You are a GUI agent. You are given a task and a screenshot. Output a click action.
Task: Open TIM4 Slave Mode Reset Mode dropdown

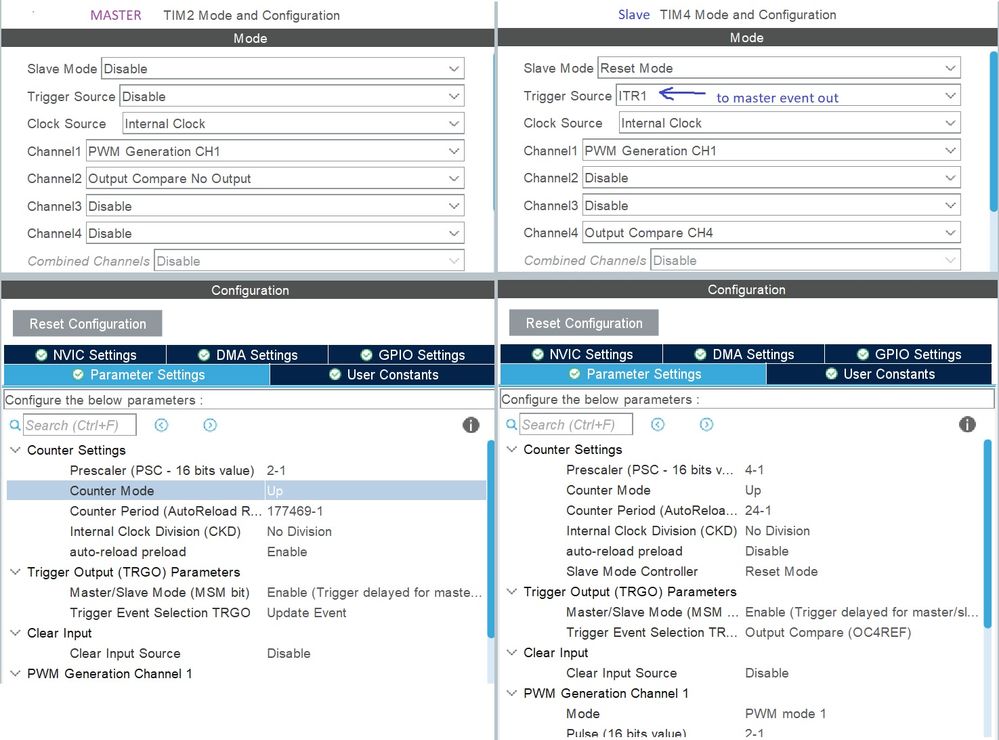[x=779, y=68]
